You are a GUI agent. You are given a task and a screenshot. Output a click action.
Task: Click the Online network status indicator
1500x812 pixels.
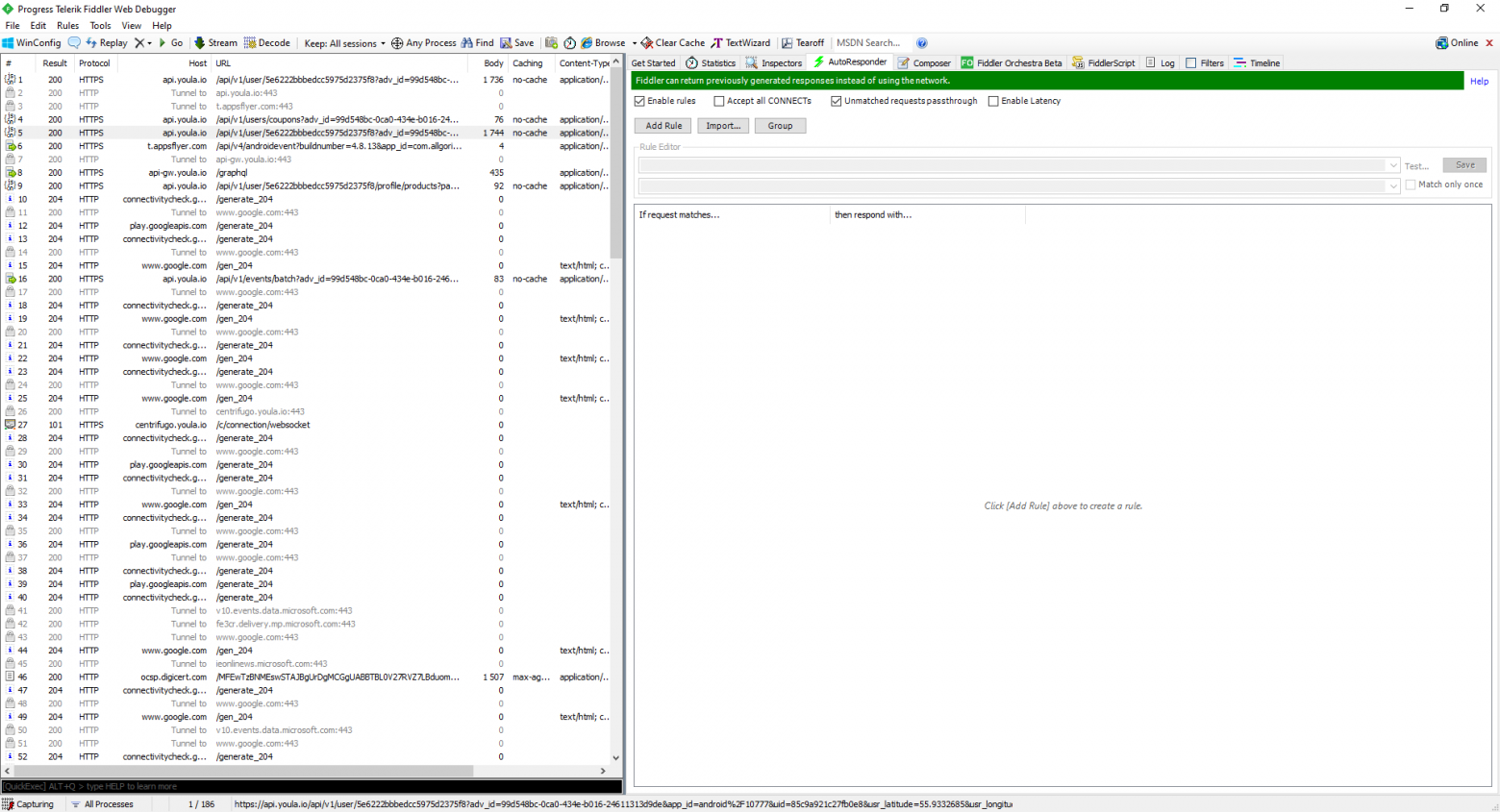pyautogui.click(x=1457, y=43)
